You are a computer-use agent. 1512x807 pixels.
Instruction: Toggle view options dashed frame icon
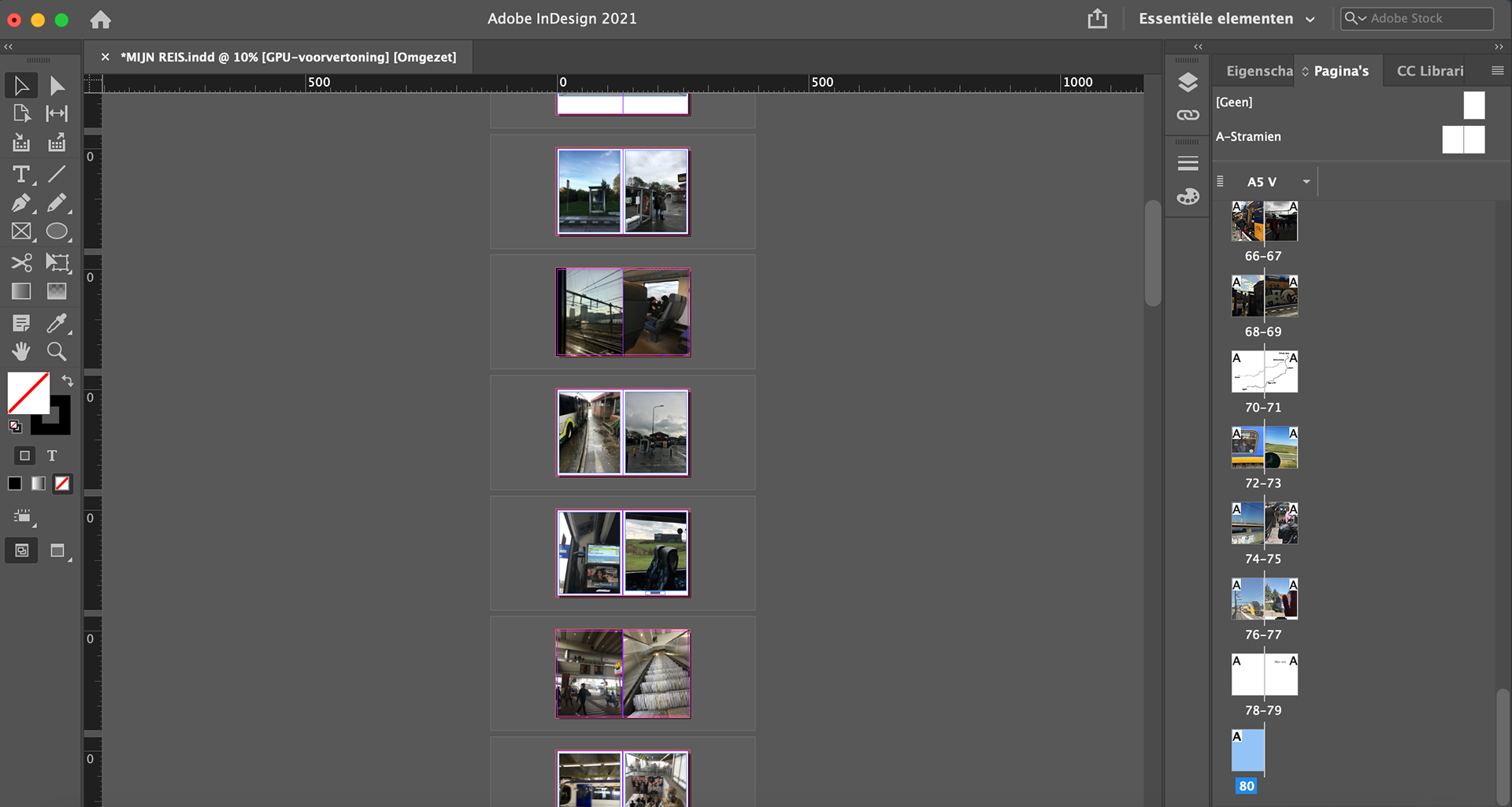[23, 516]
